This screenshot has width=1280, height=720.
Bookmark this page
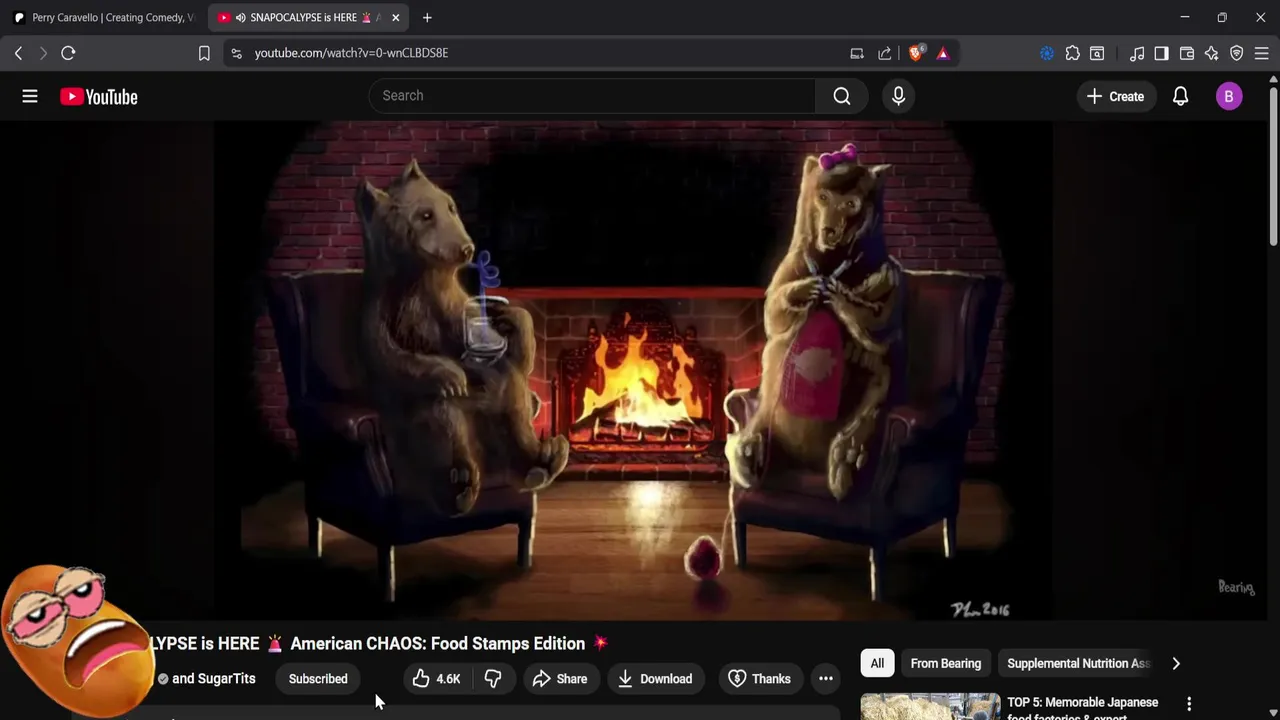click(204, 53)
